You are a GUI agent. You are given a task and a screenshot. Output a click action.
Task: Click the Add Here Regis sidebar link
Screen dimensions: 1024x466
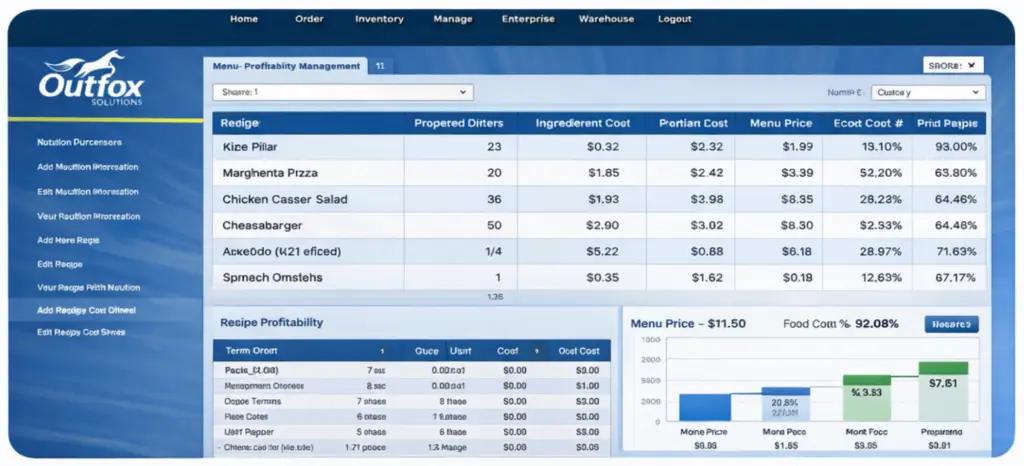(x=68, y=240)
